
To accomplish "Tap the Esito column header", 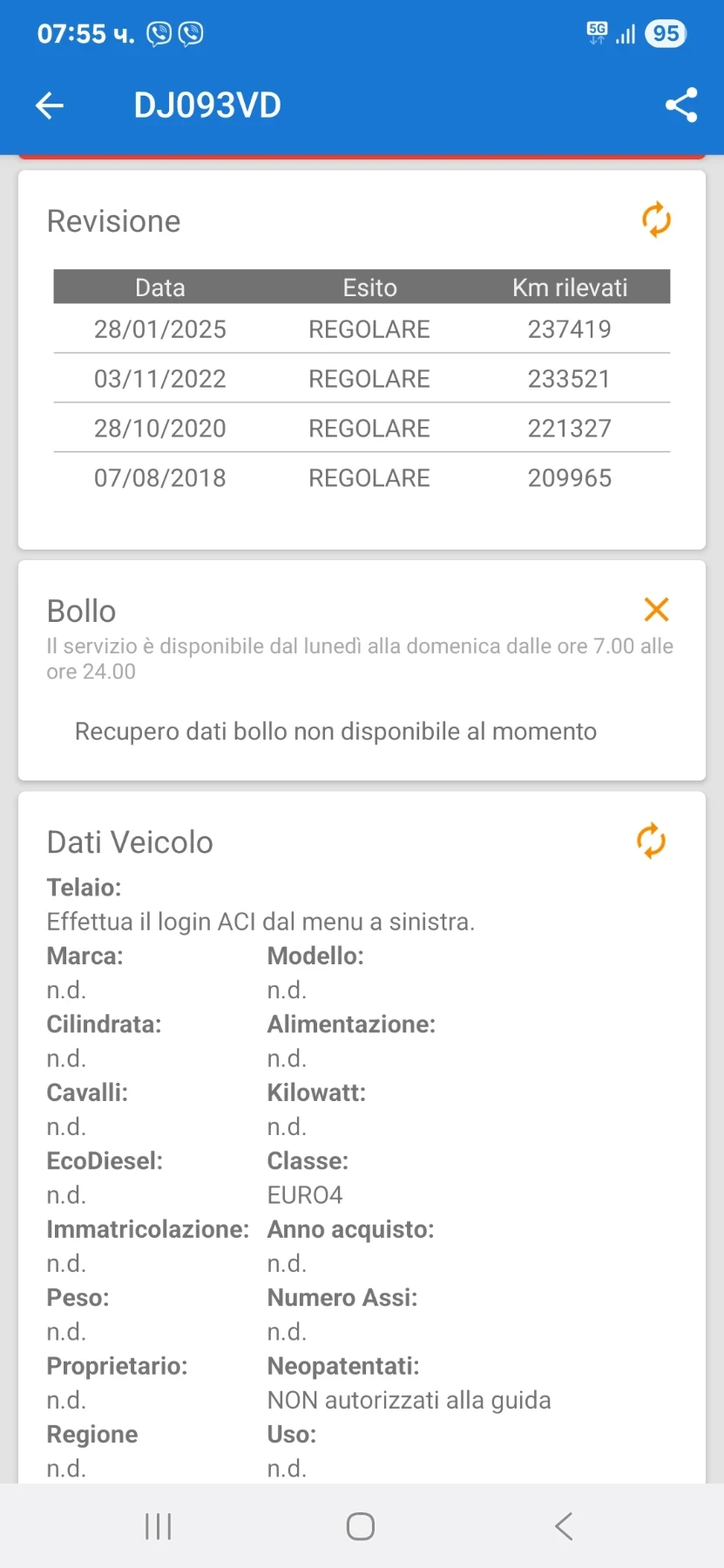I will 369,287.
